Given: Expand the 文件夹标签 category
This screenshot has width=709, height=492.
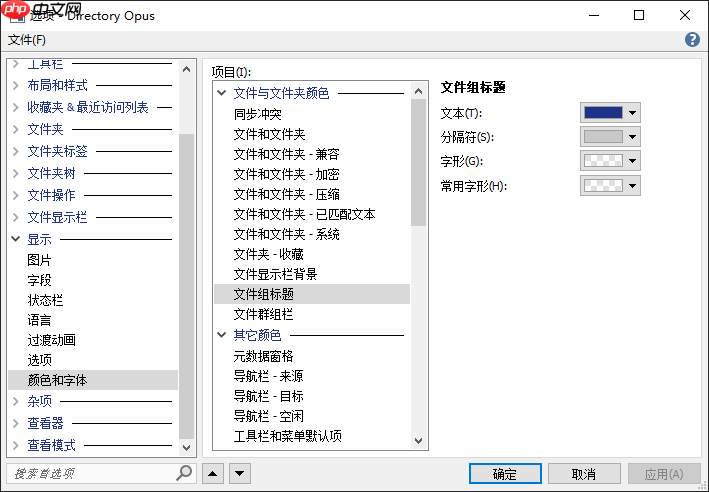Looking at the screenshot, I should pos(16,151).
